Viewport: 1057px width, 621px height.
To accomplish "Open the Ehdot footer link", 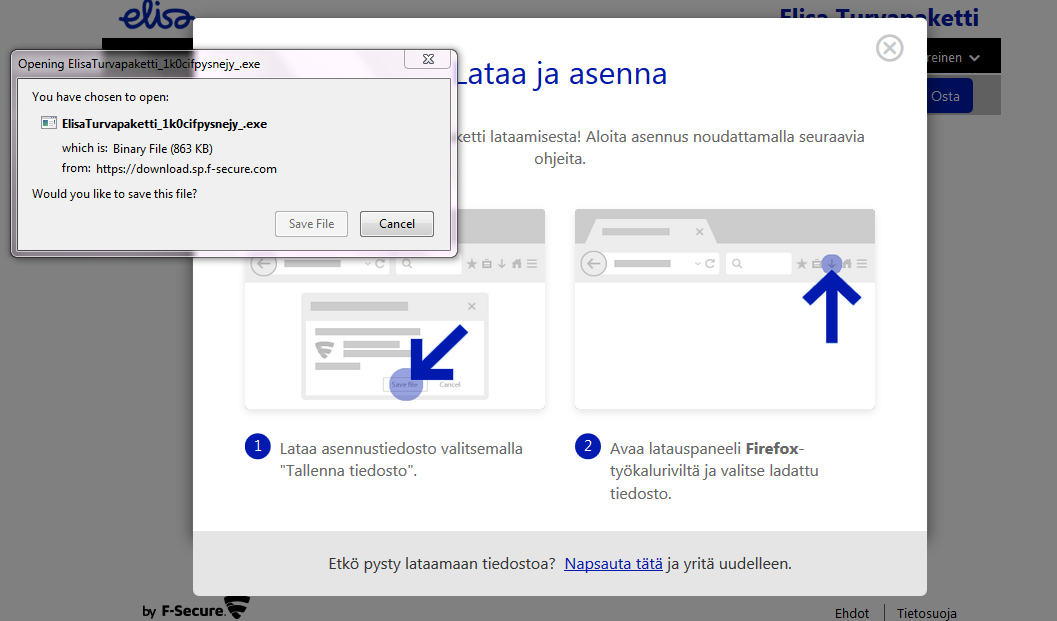I will 851,613.
